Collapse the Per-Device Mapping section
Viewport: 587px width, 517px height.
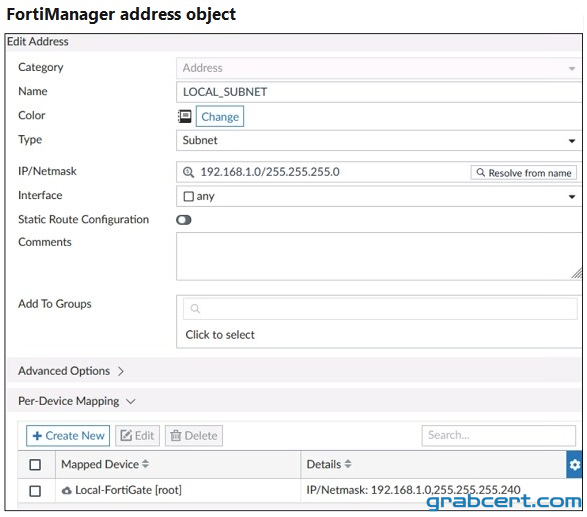coord(76,401)
